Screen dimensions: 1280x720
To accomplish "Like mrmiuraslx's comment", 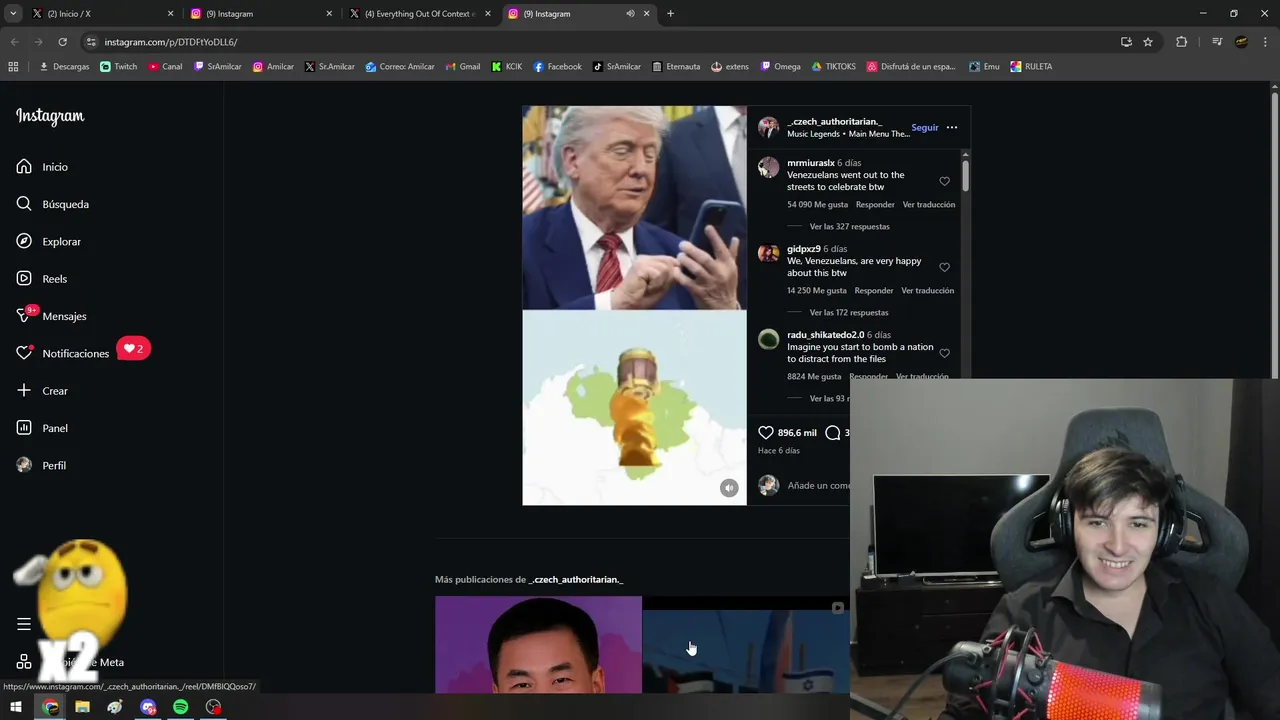I will pos(944,181).
